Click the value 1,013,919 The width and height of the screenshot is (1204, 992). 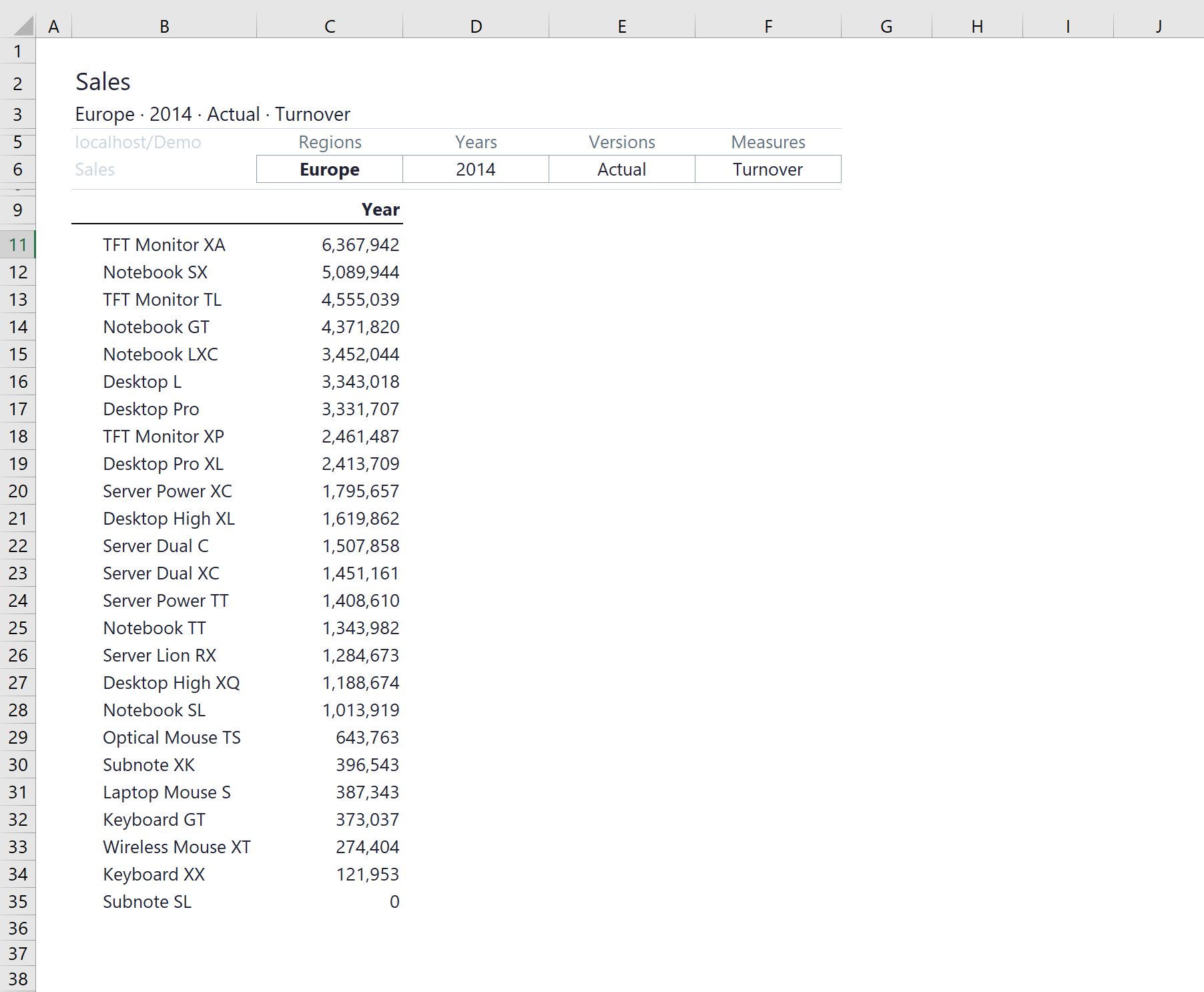click(360, 710)
